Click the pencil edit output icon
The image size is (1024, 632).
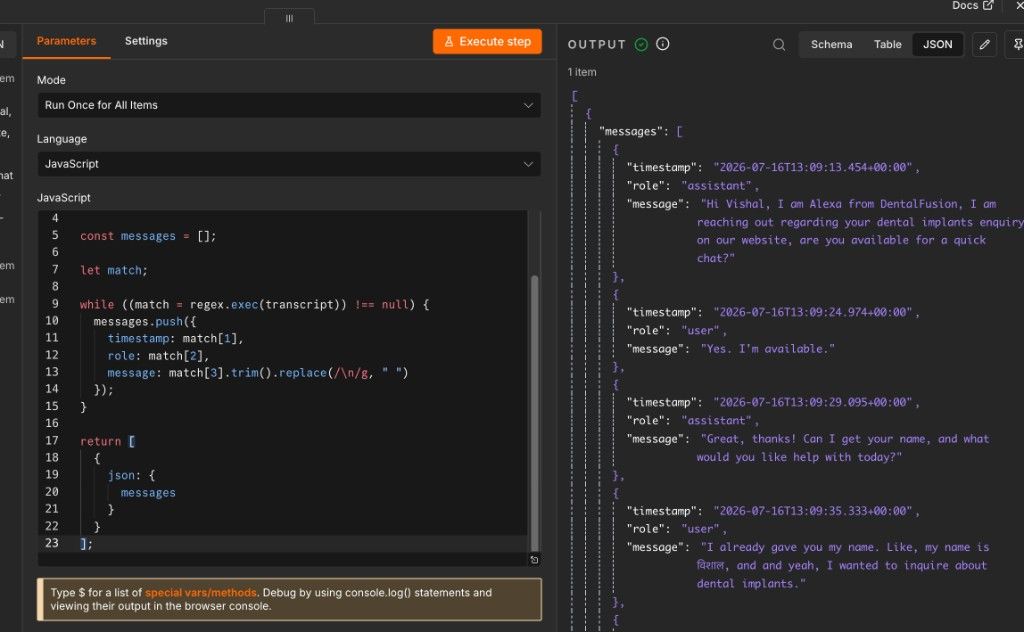tap(984, 44)
